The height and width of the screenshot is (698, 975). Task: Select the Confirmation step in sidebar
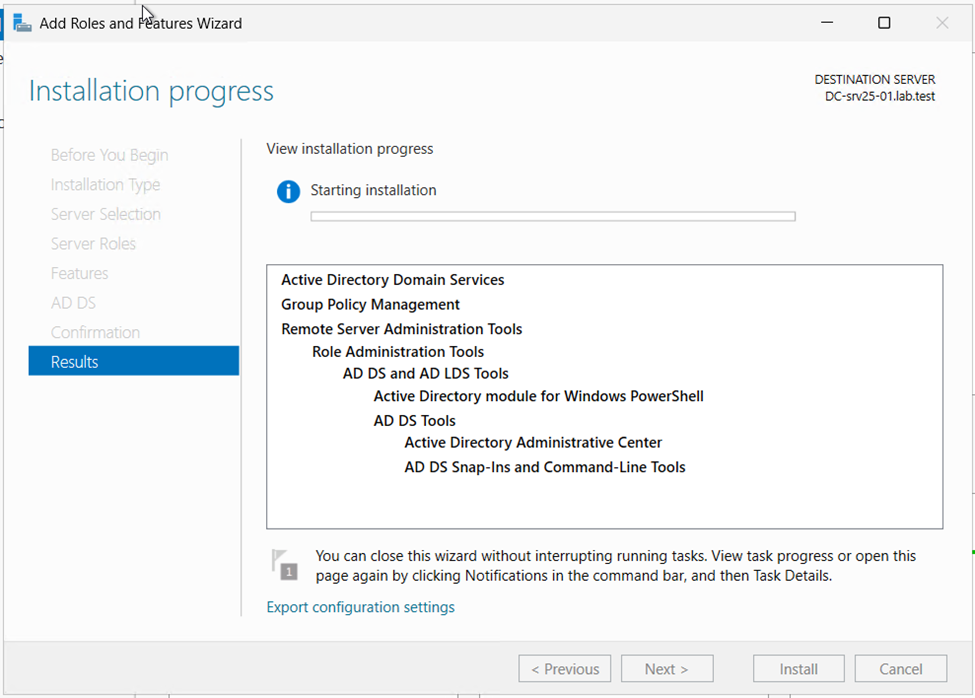95,332
